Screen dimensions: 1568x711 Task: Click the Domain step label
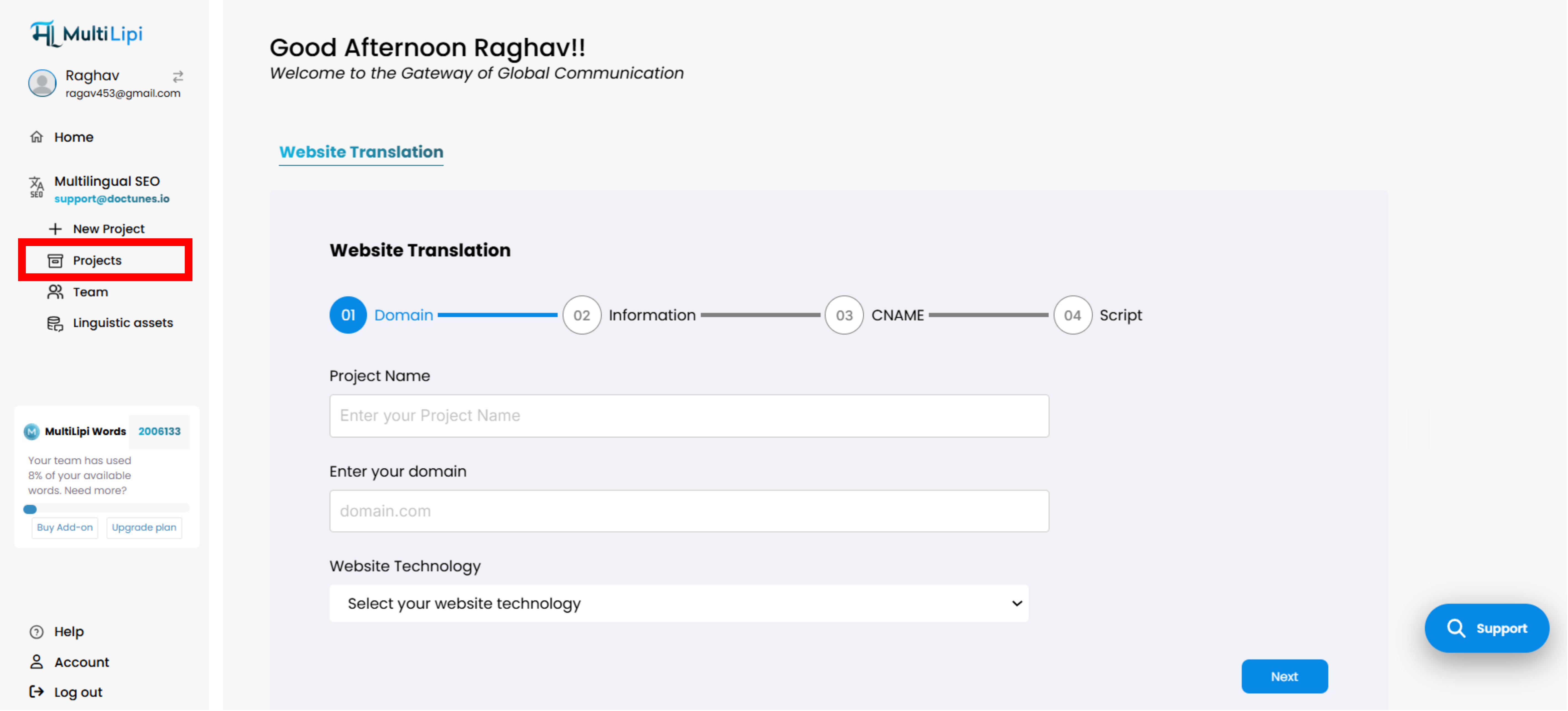[404, 315]
